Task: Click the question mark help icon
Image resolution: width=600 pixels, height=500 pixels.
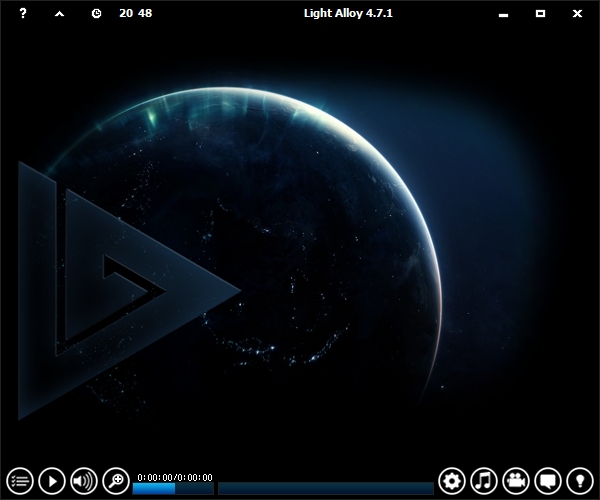Action: tap(23, 13)
